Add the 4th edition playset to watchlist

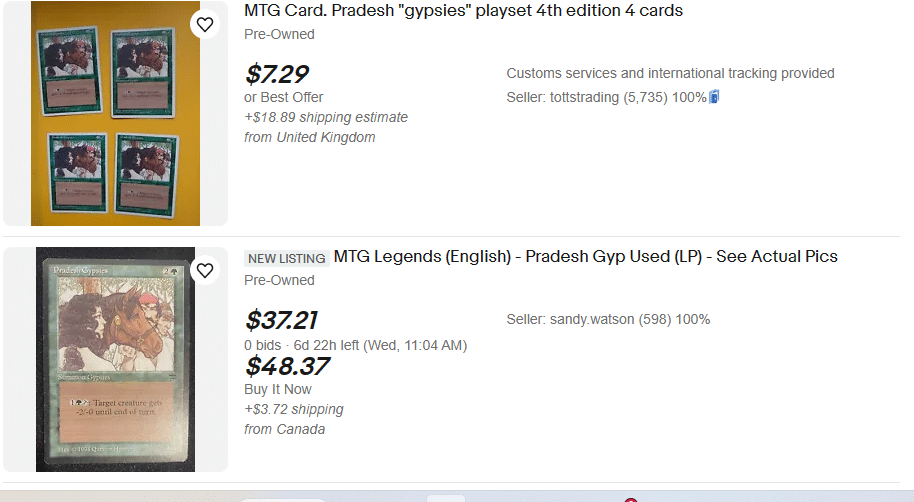pyautogui.click(x=205, y=24)
